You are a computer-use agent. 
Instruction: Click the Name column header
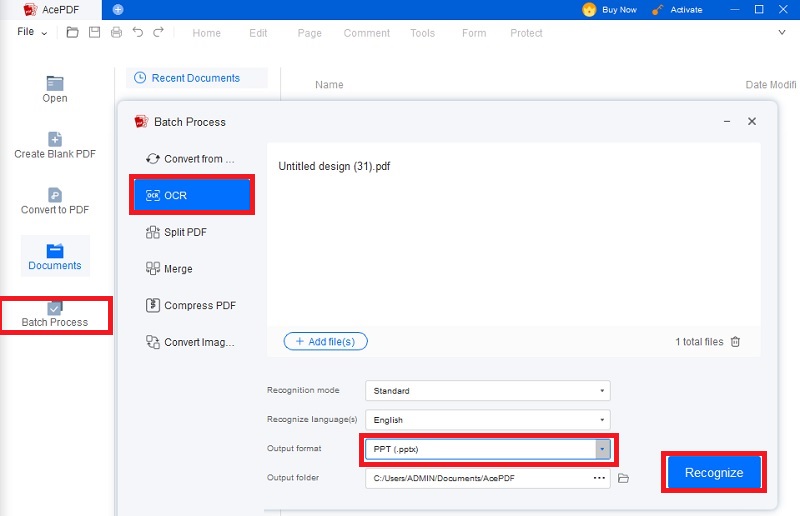pyautogui.click(x=329, y=85)
